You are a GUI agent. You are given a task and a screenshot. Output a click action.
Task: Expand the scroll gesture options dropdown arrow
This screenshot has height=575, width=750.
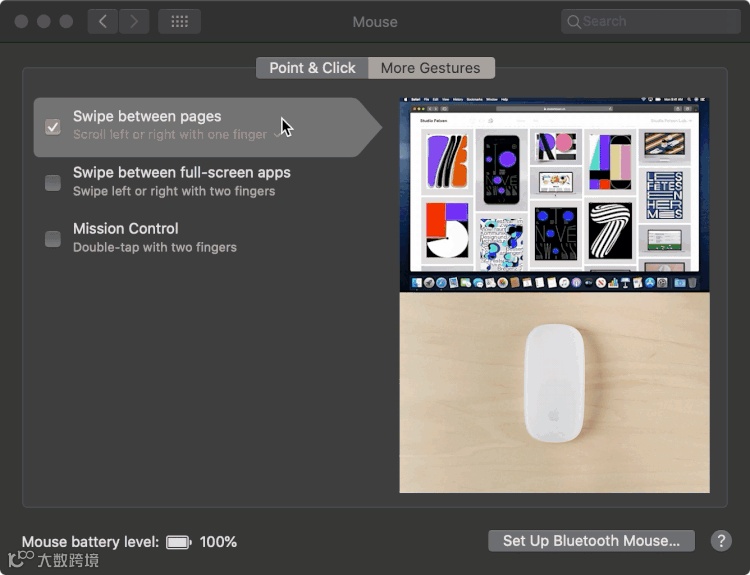(277, 135)
